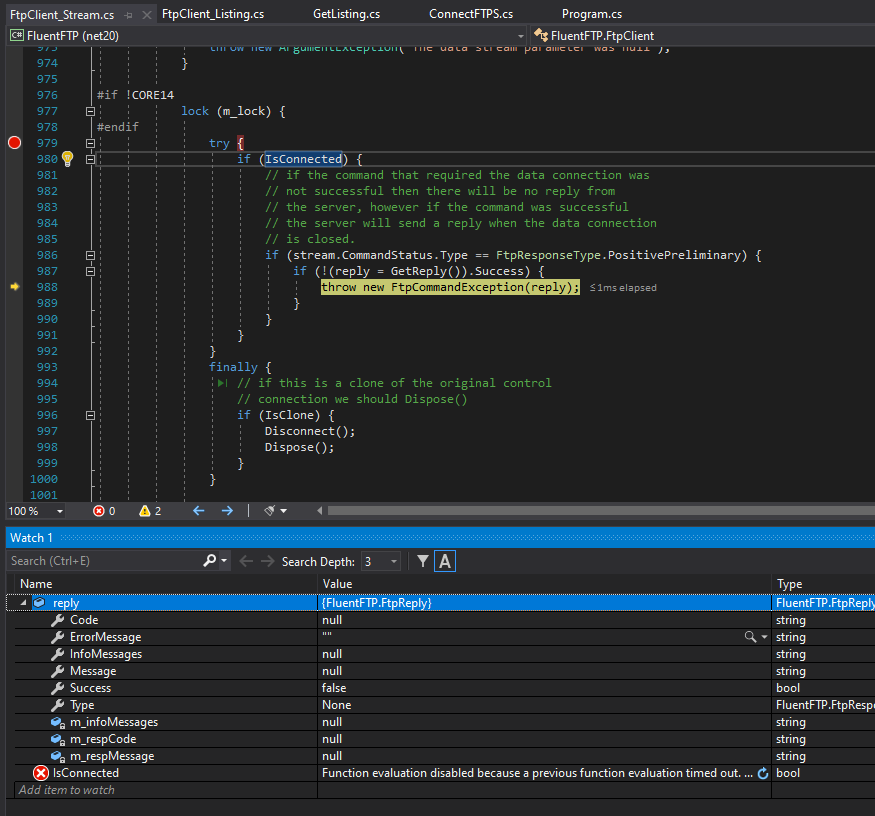Click the yellow execution pointer at line 988

pos(14,287)
